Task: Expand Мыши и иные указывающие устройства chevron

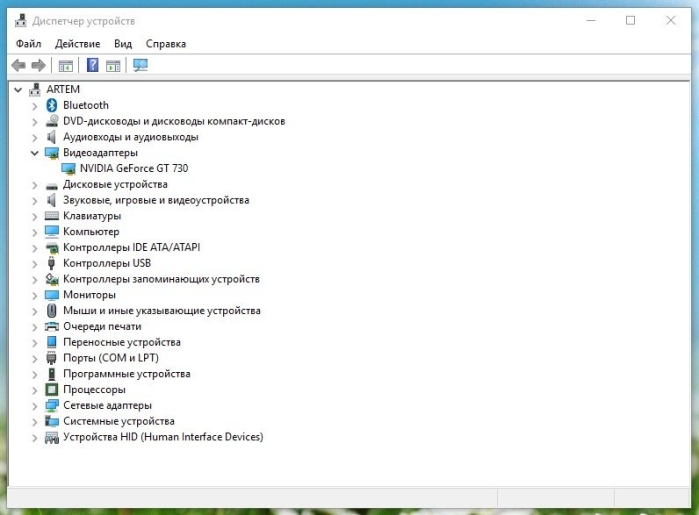Action: click(34, 311)
